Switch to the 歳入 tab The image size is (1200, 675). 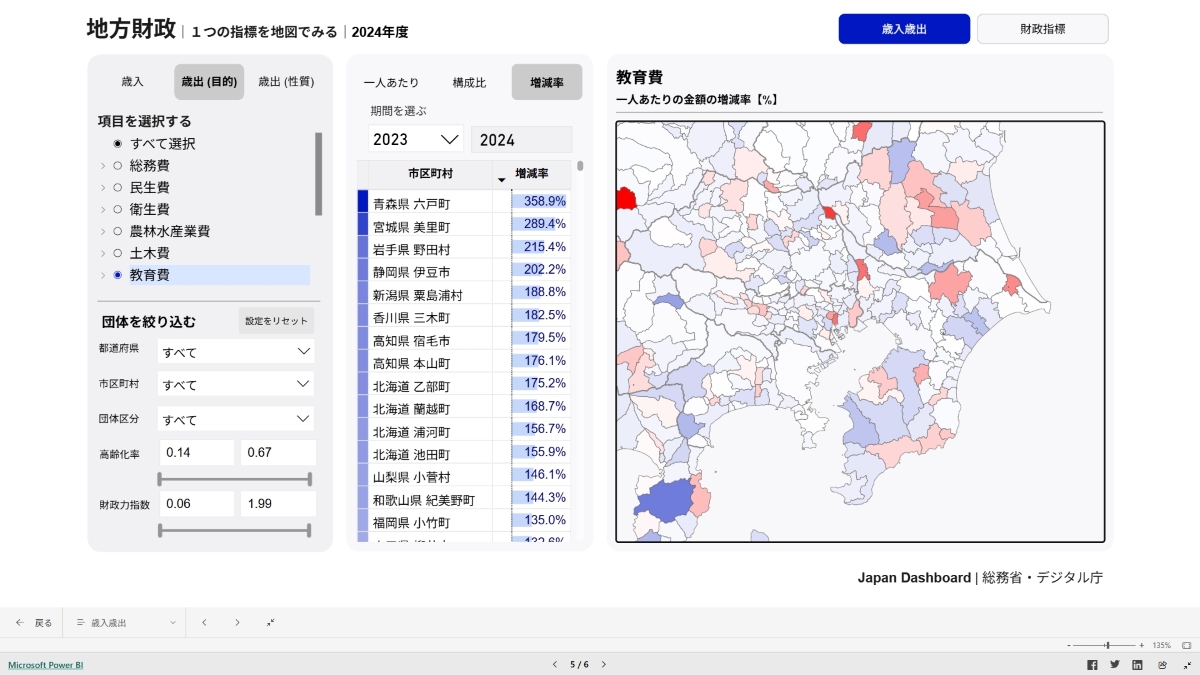tap(132, 82)
